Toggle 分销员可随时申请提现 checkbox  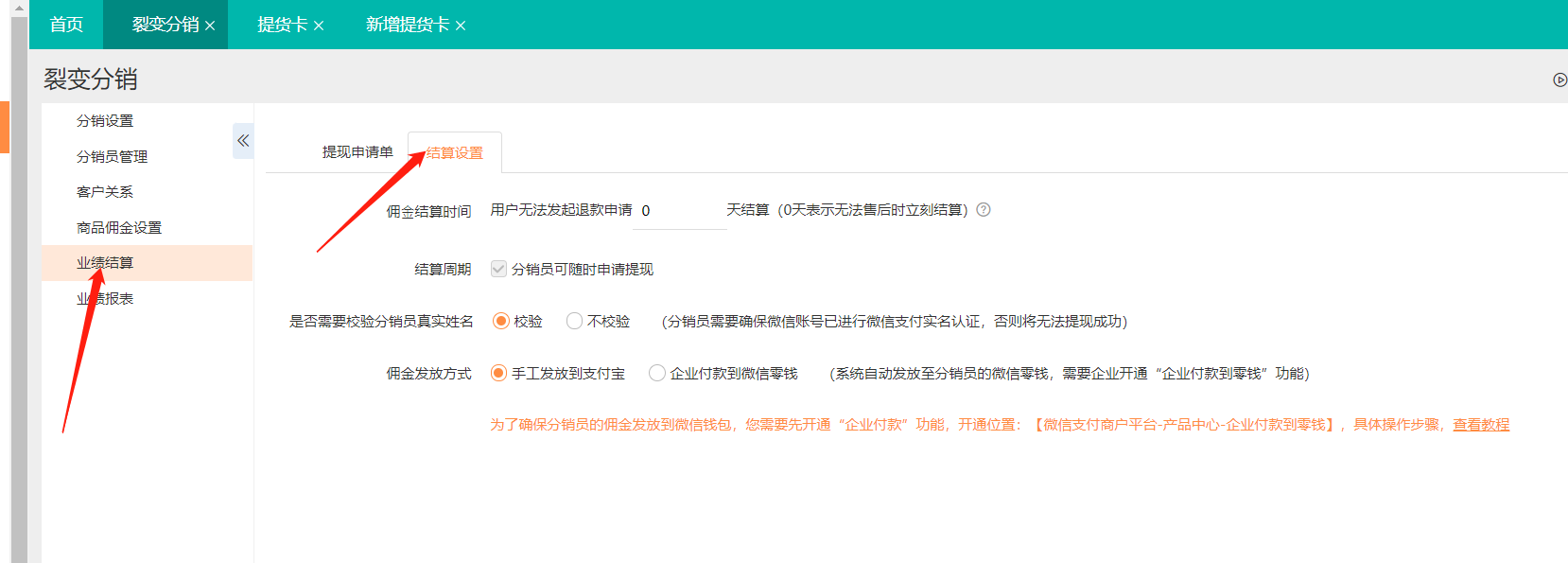coord(498,269)
